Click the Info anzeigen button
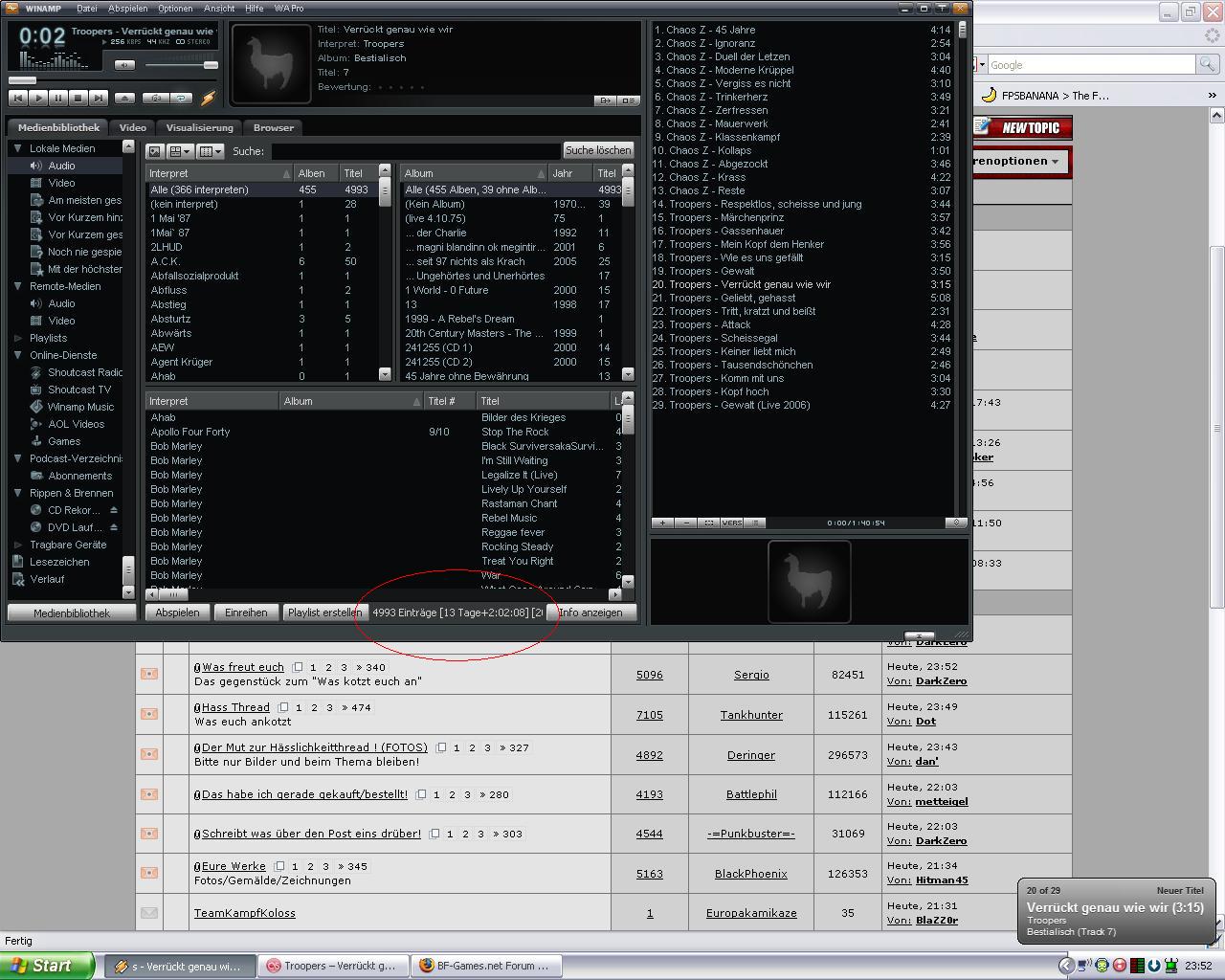The width and height of the screenshot is (1225, 980). [590, 612]
